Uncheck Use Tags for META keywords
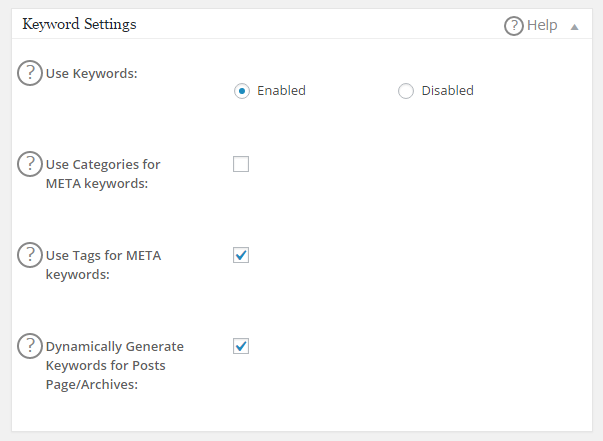 point(241,255)
